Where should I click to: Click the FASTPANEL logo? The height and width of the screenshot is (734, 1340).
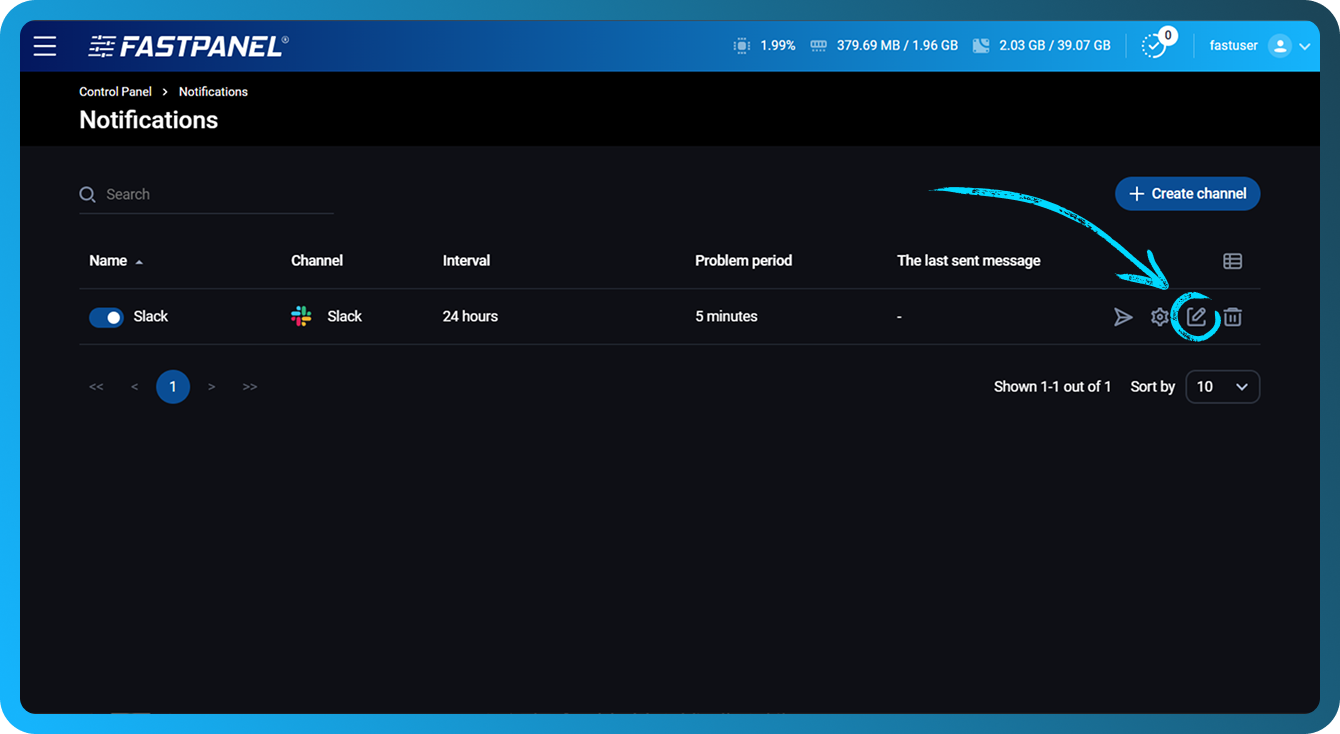[x=188, y=46]
